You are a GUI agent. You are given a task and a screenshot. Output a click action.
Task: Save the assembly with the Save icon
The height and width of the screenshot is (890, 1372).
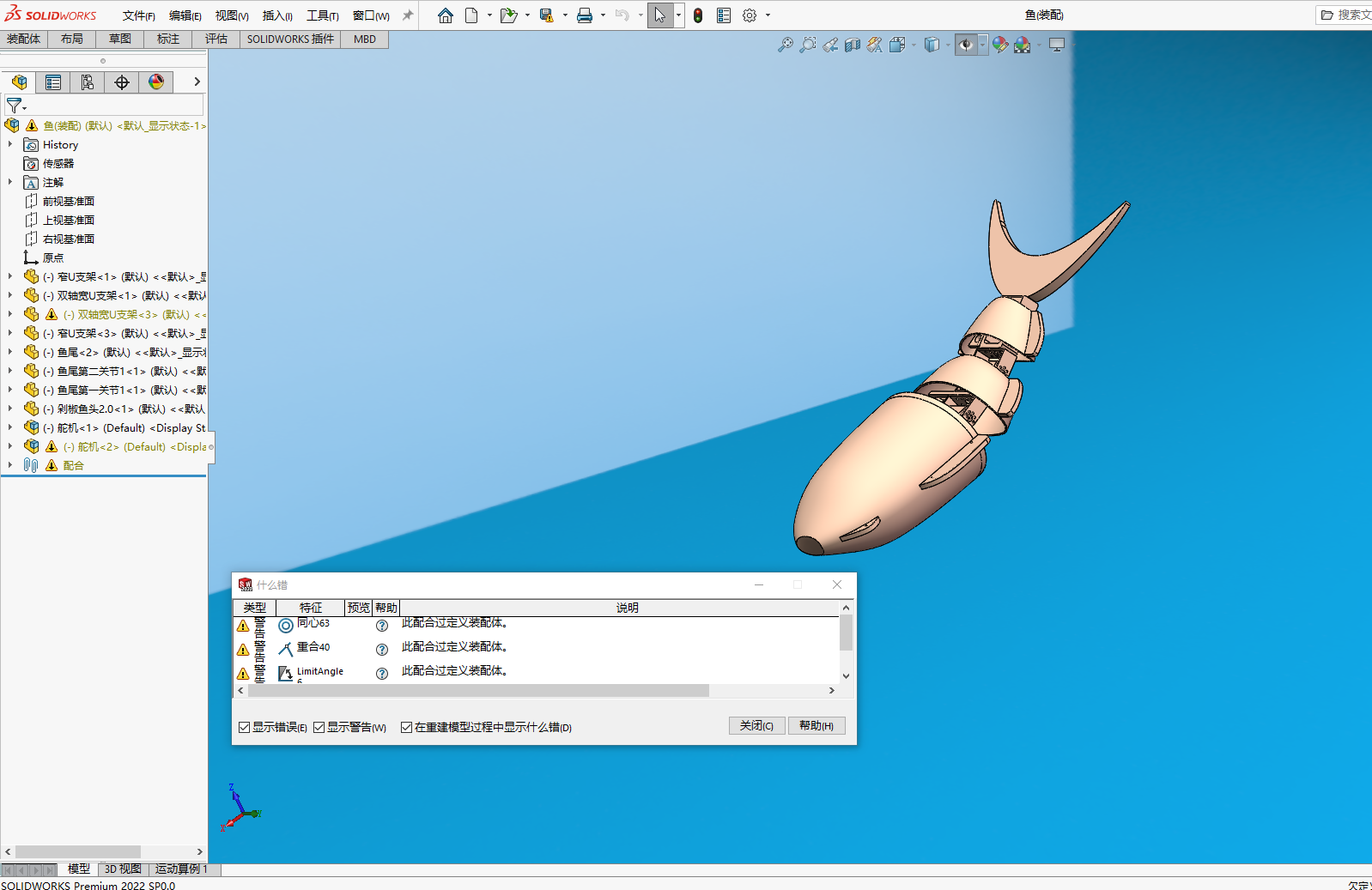coord(546,15)
